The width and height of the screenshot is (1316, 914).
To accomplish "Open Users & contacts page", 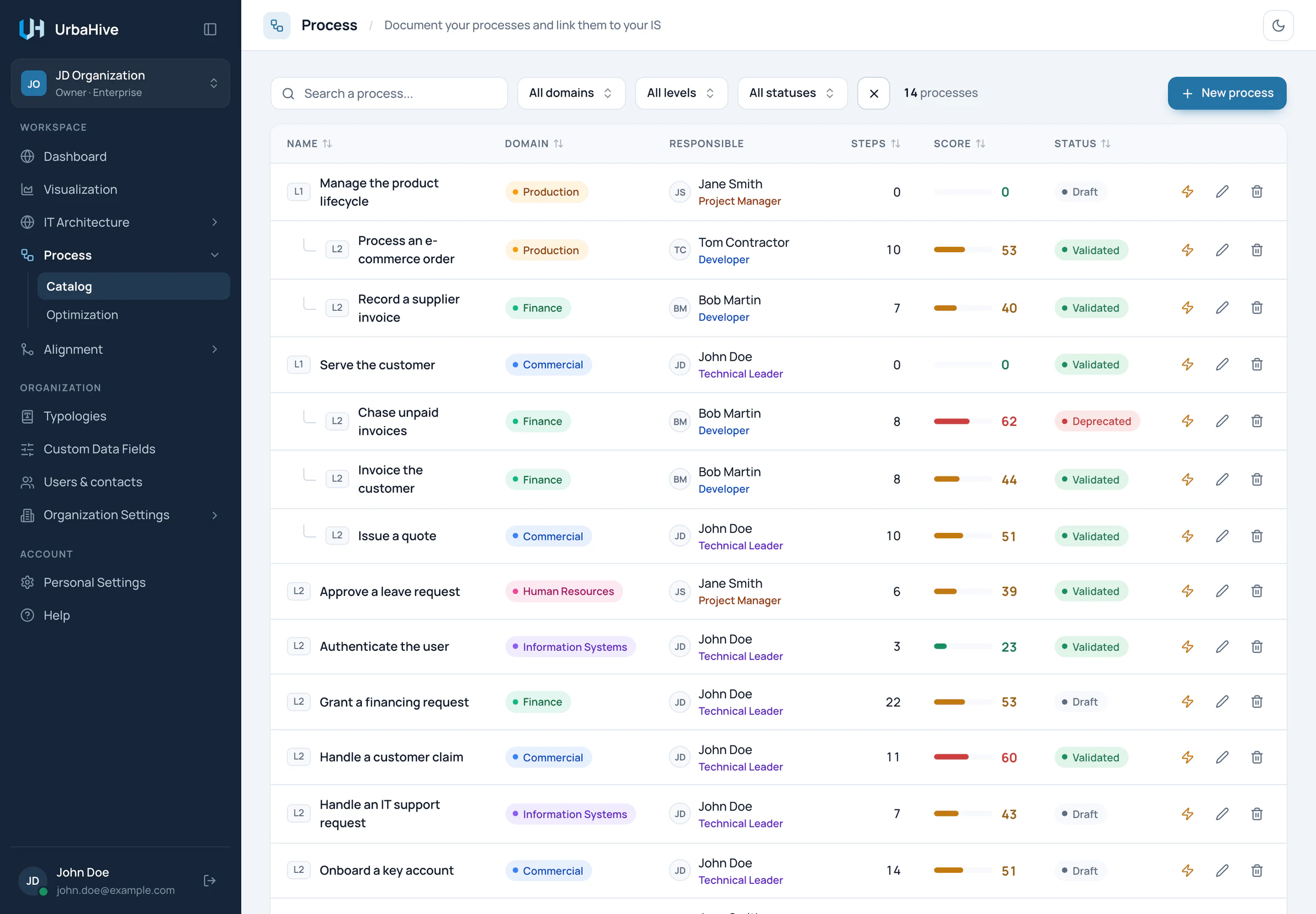I will pyautogui.click(x=120, y=482).
